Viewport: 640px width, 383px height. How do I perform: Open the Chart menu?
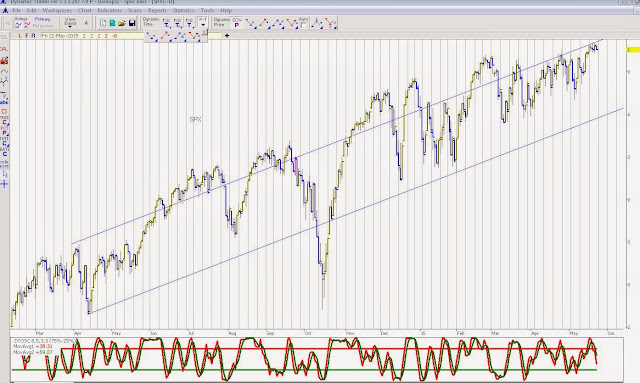[85, 10]
